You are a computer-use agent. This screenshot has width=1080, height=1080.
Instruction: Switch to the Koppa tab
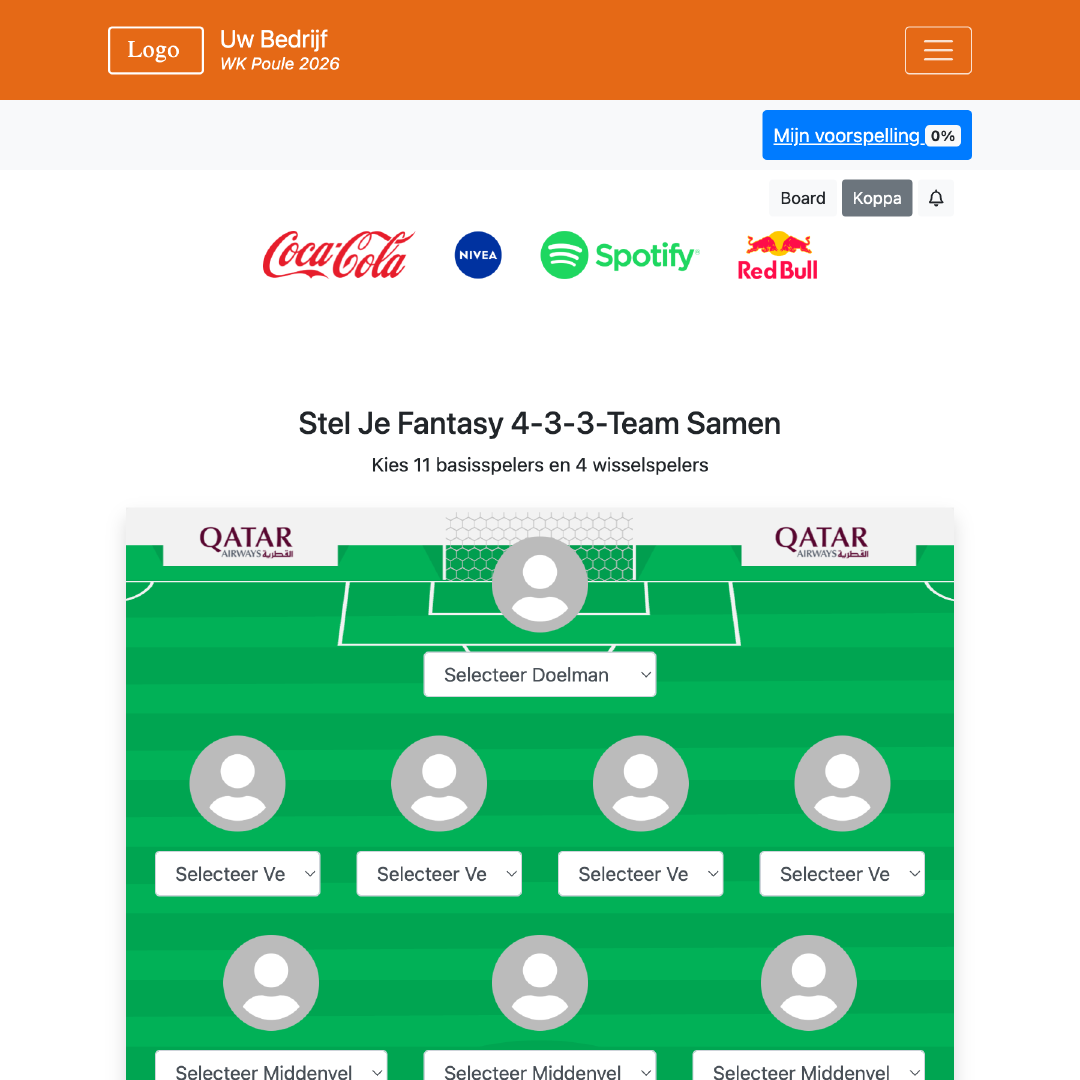877,198
